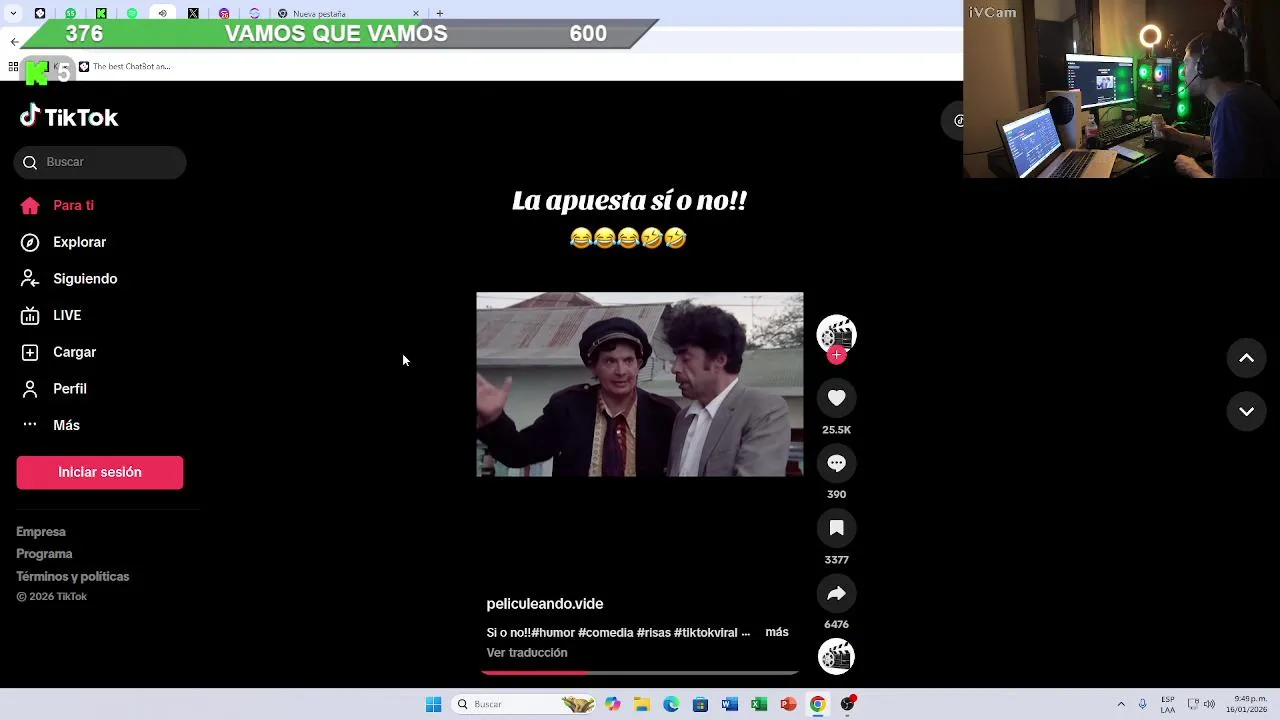Go to next video with down chevron
The height and width of the screenshot is (720, 1280).
pyautogui.click(x=1247, y=411)
